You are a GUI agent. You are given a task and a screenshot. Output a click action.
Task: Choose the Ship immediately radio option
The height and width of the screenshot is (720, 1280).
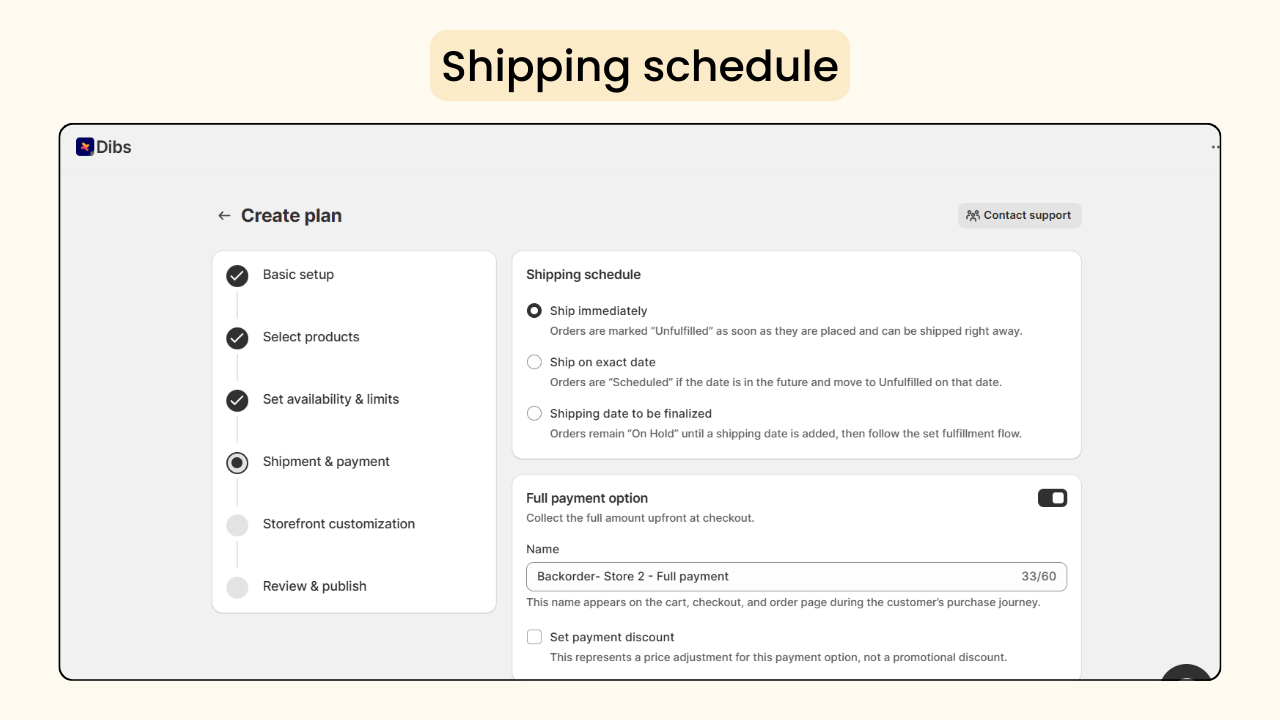coord(534,310)
